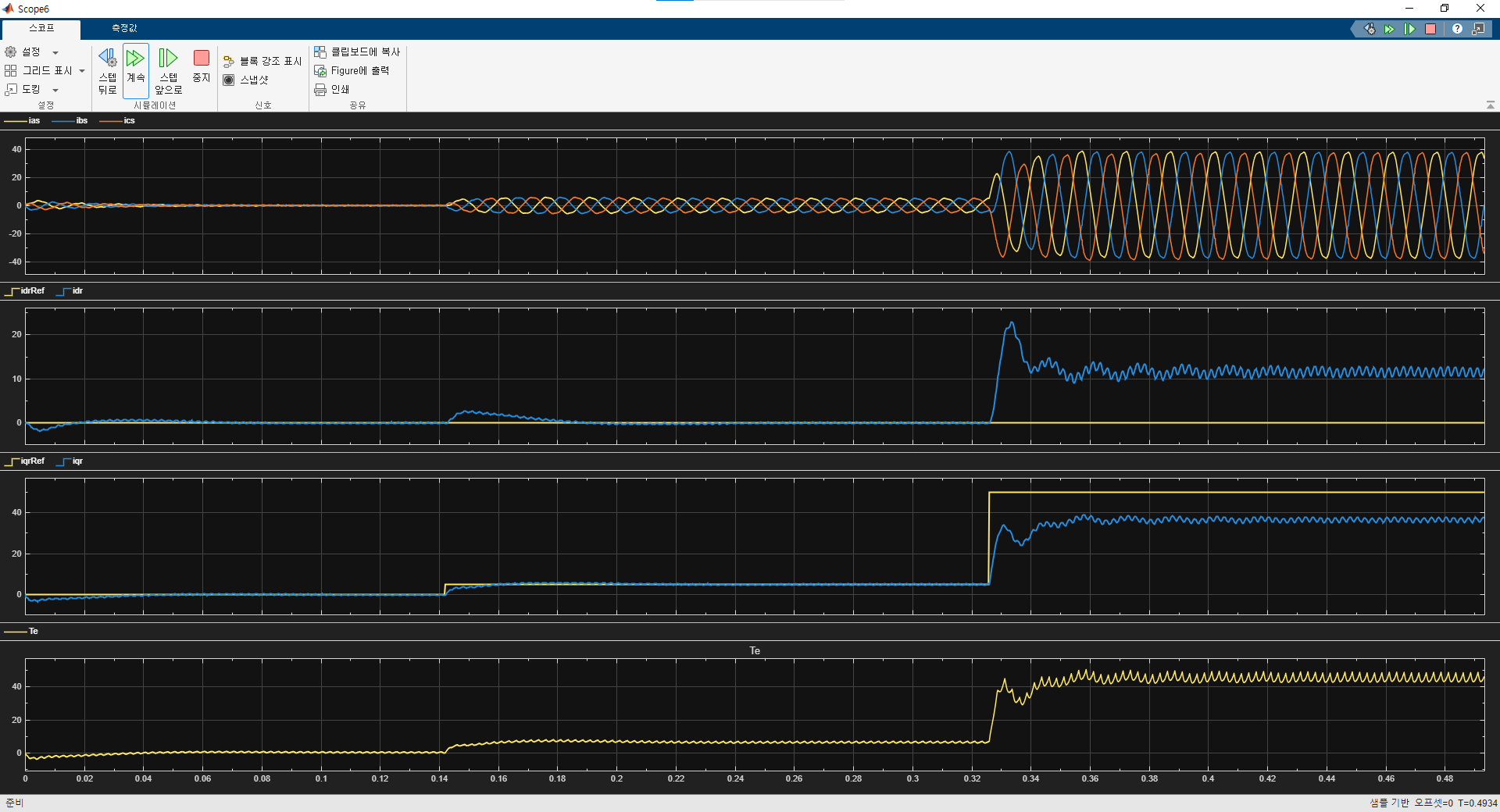The width and height of the screenshot is (1500, 812).
Task: Expand the 설정 dropdown arrow
Action: [x=55, y=53]
